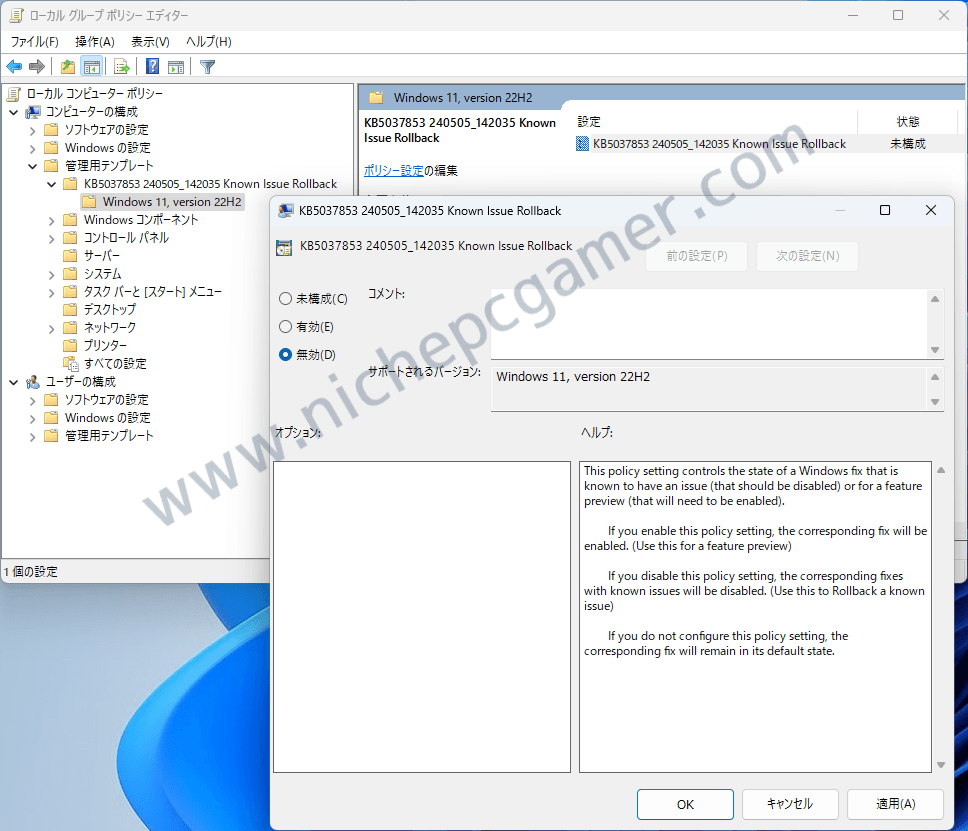Expand the Windows コンポーネント node
Viewport: 968px width, 831px height.
pyautogui.click(x=52, y=220)
